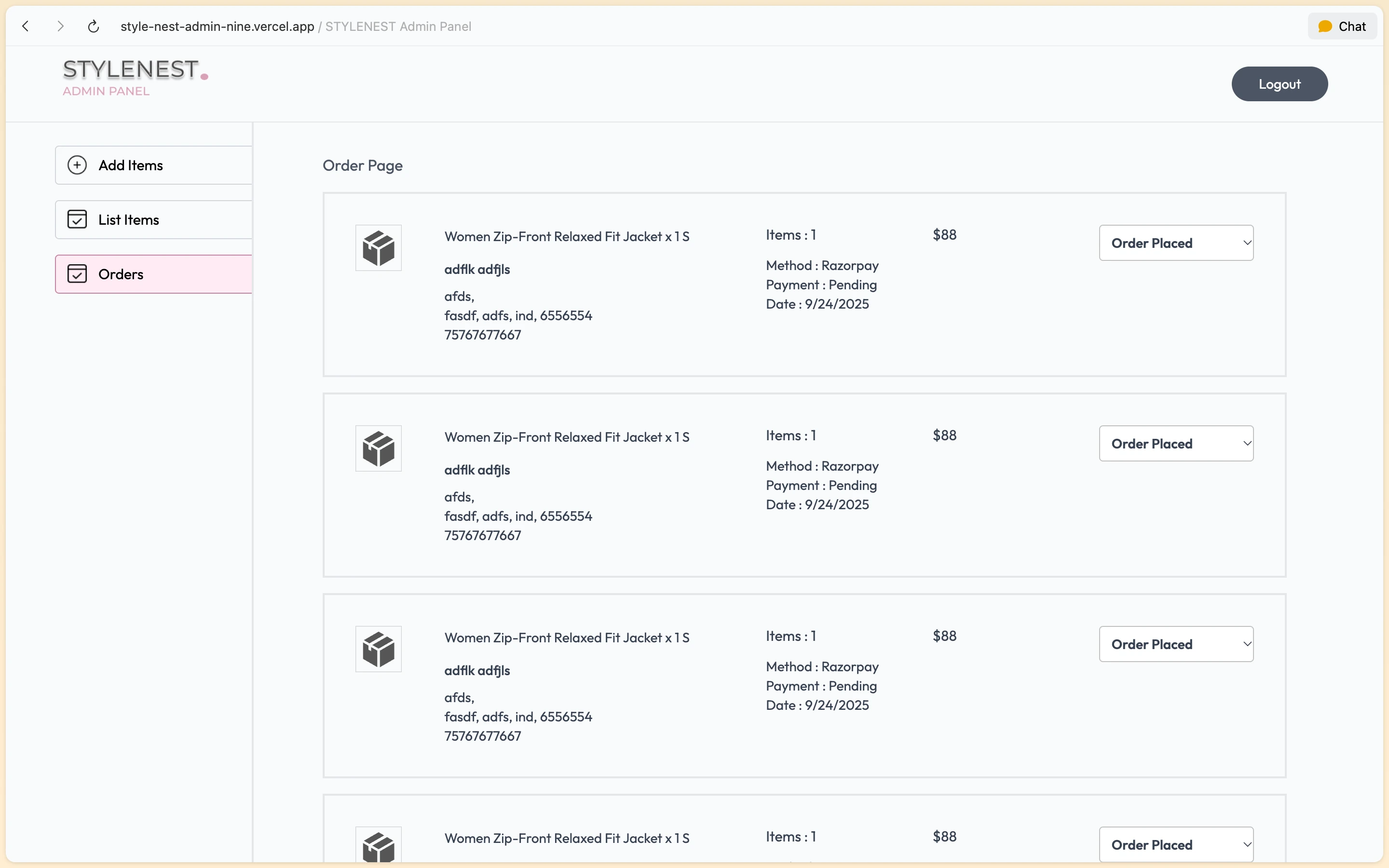Screen dimensions: 1389x868
Task: Click customer name adflk adfjls in the second order
Action: coord(477,470)
